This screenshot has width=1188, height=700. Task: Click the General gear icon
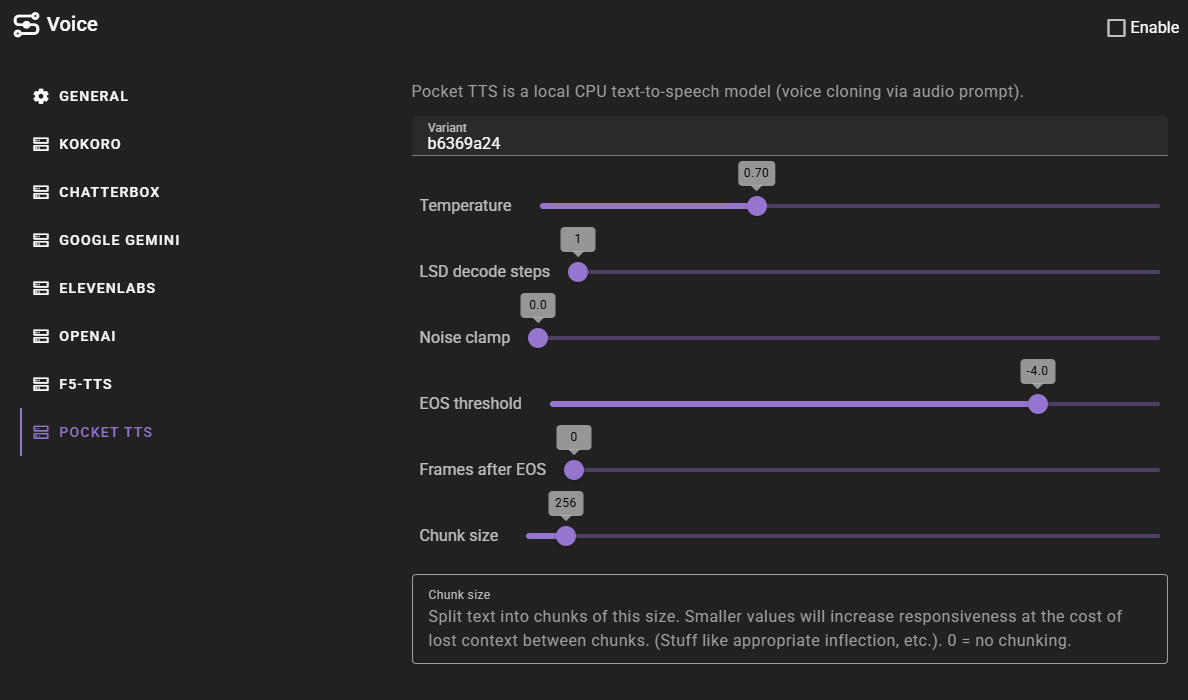point(41,96)
